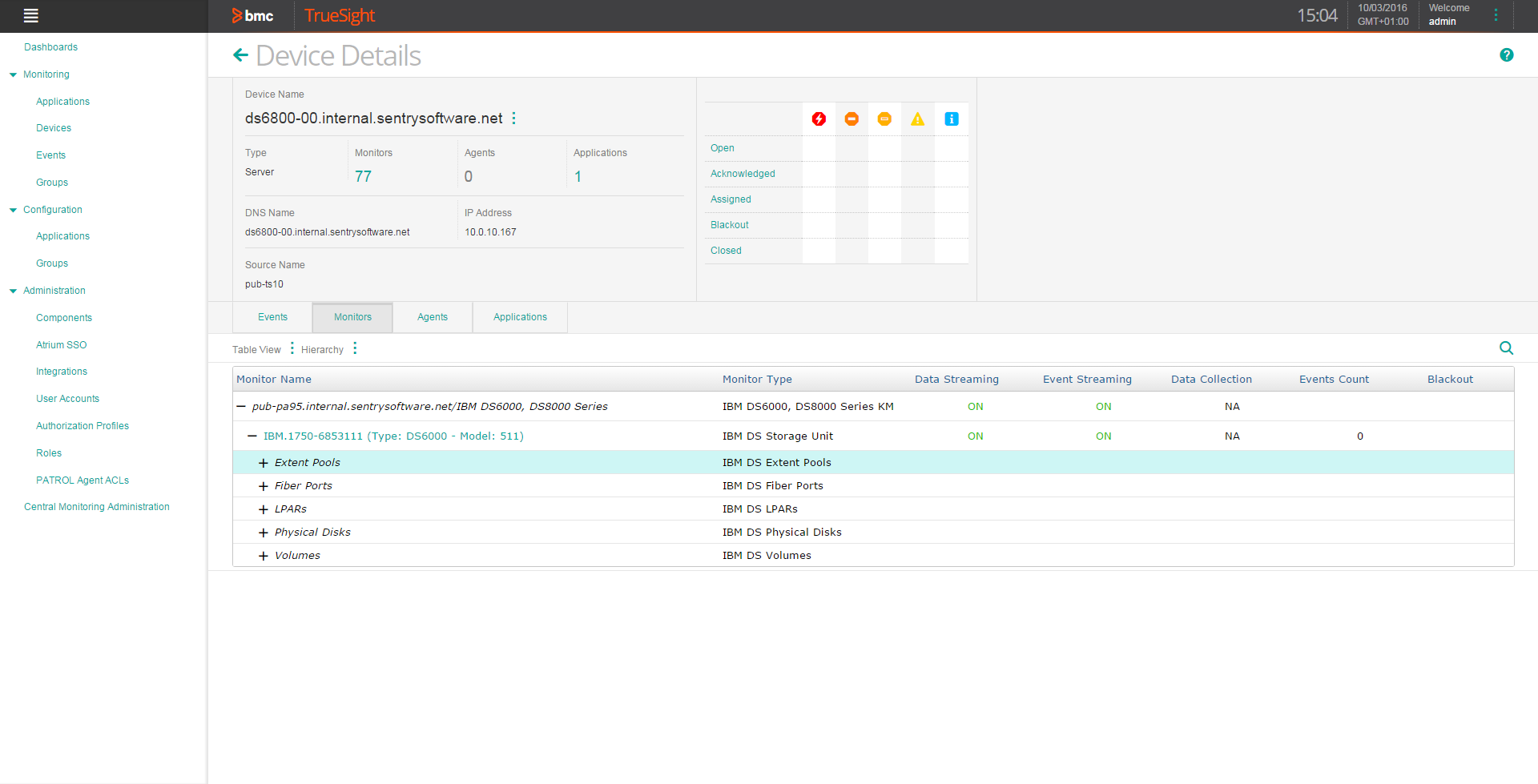This screenshot has height=784, width=1538.
Task: Open the help question mark icon
Action: (1506, 55)
